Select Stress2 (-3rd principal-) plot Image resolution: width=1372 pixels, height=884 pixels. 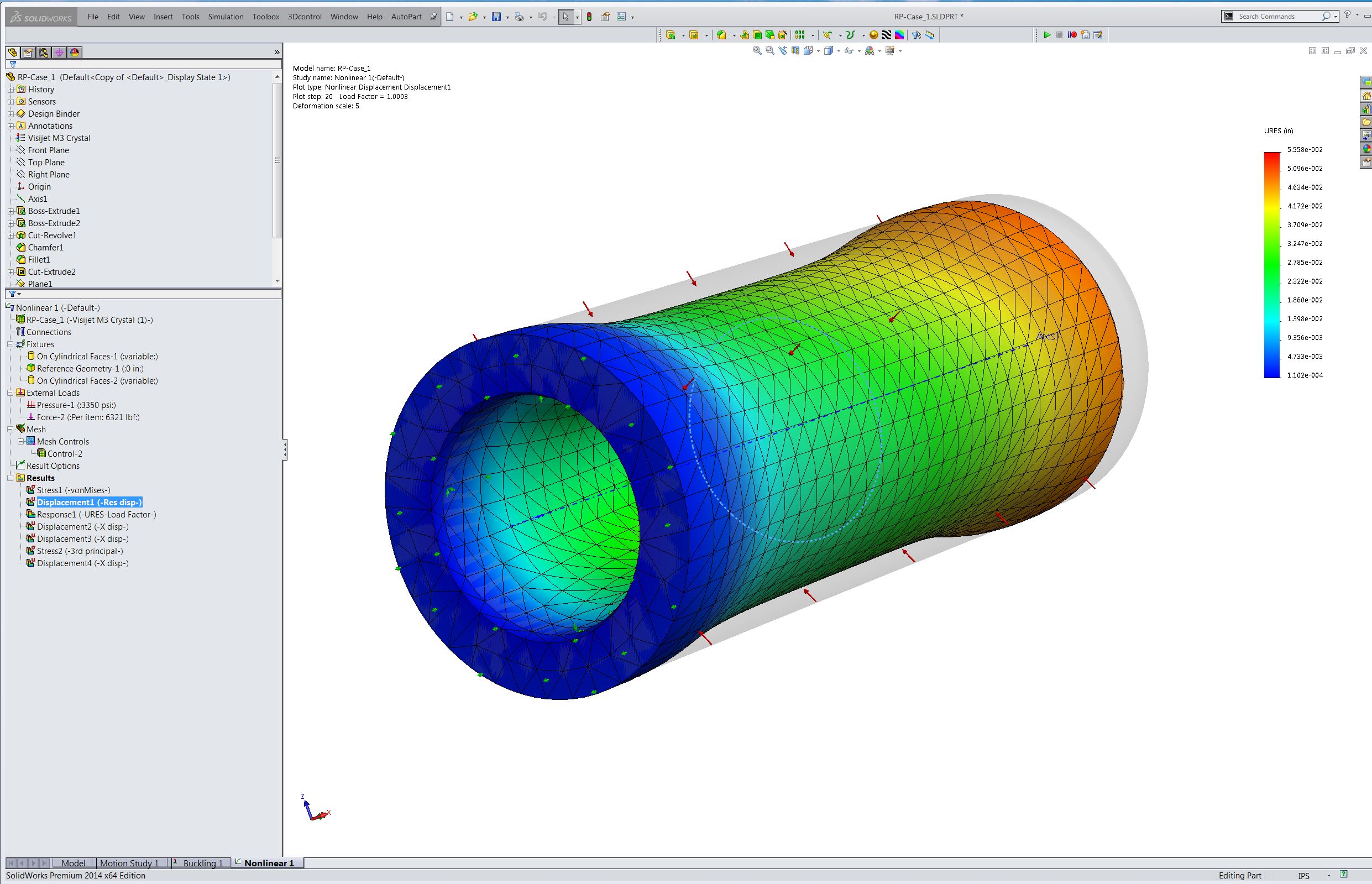point(80,551)
